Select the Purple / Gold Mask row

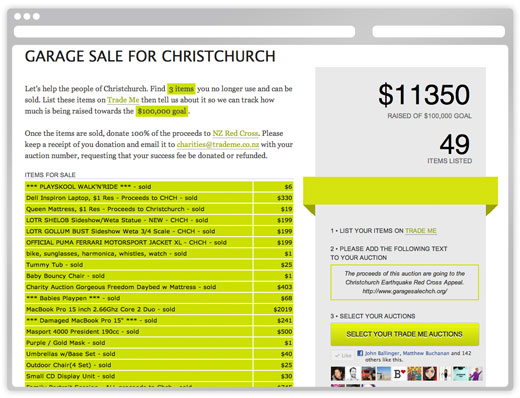pyautogui.click(x=159, y=343)
